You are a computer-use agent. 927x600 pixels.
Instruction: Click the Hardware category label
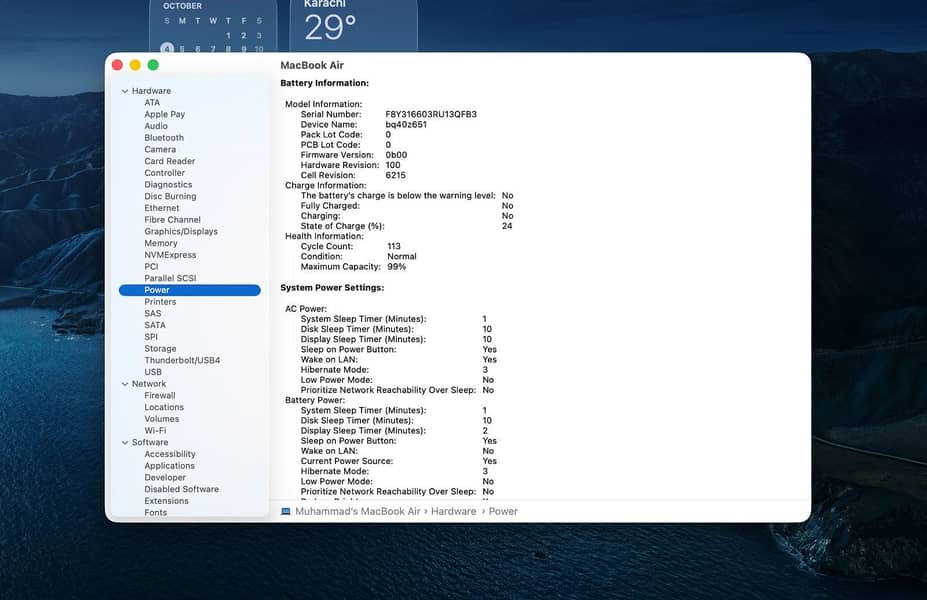click(x=151, y=91)
